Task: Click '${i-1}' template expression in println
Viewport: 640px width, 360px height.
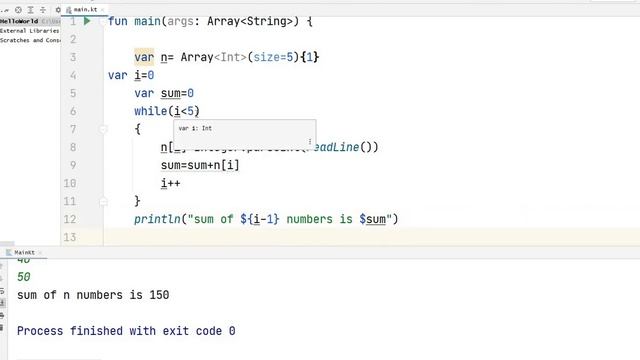Action: [x=260, y=219]
